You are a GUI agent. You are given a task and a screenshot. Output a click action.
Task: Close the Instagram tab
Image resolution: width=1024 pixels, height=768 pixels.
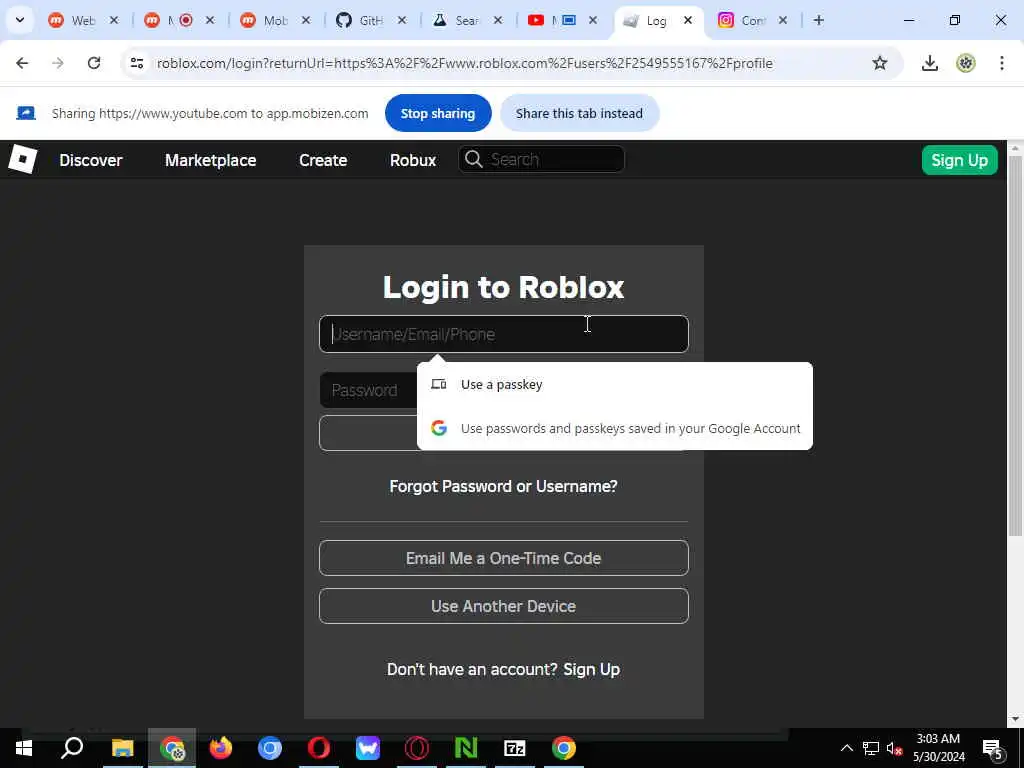[782, 20]
